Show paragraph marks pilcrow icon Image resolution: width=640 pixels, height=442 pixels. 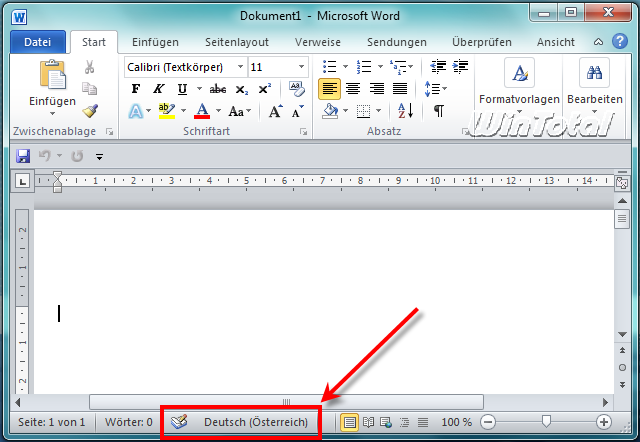(439, 111)
